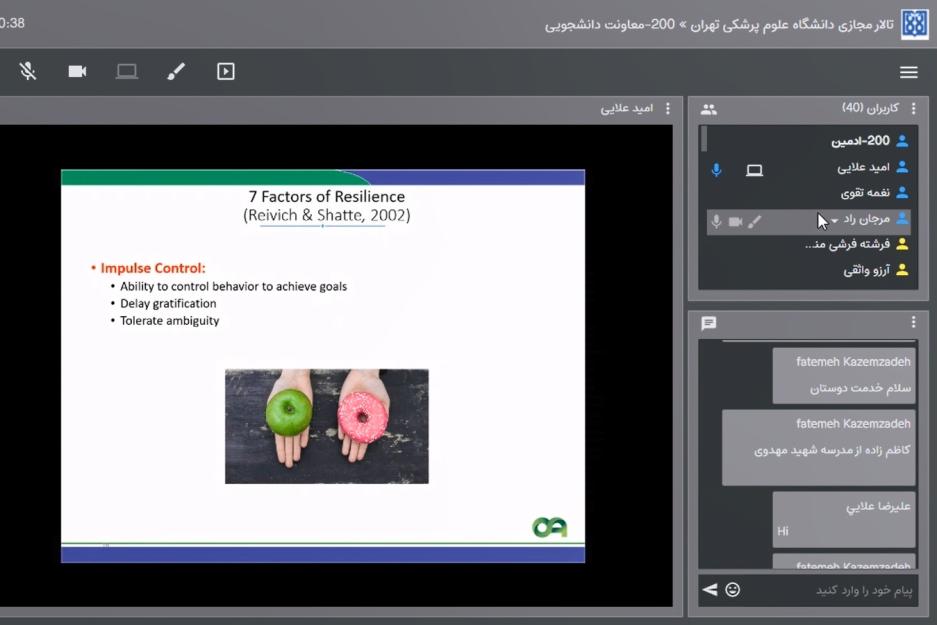This screenshot has width=937, height=625.
Task: Unmute the microphone in the top toolbar
Action: [28, 71]
